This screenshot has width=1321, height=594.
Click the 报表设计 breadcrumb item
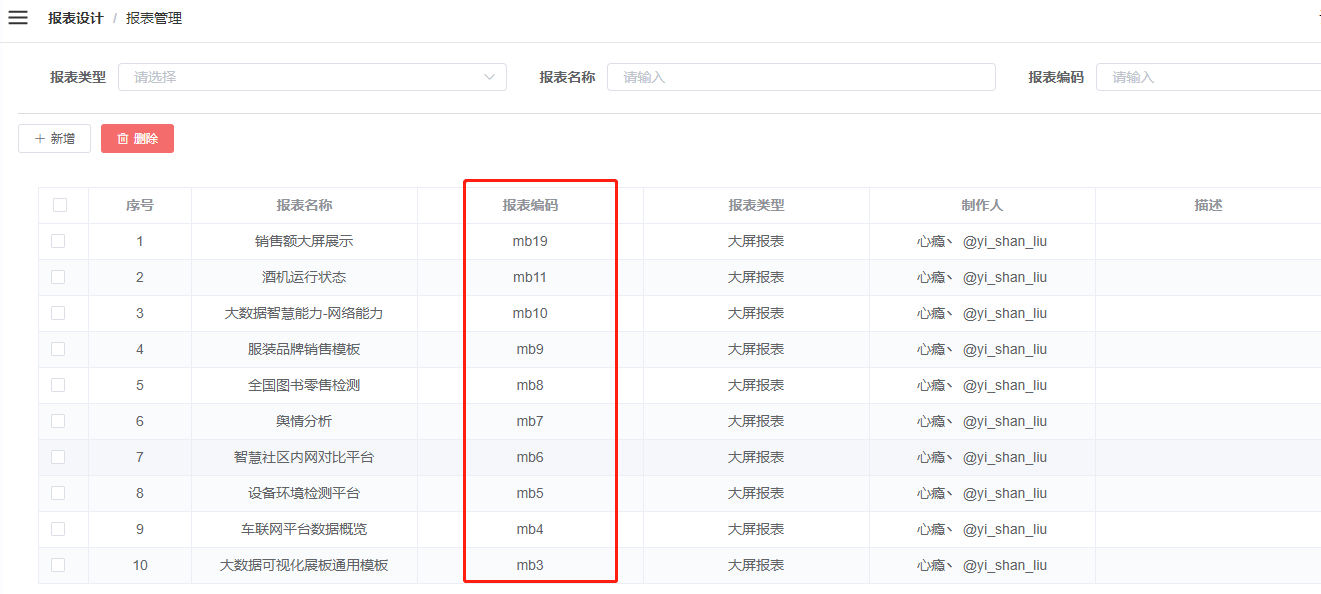pyautogui.click(x=75, y=18)
